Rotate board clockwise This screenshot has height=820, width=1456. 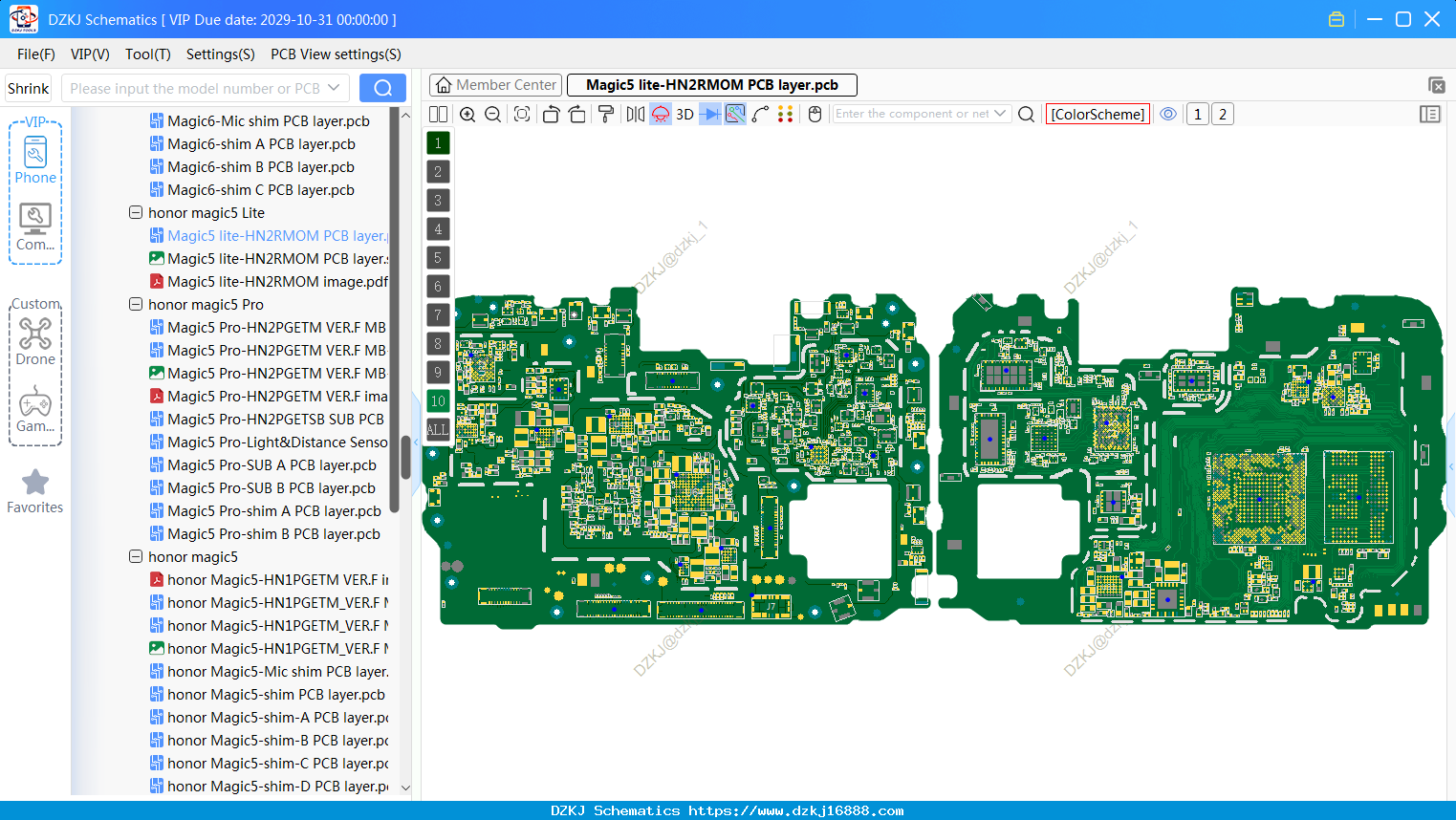[x=577, y=115]
